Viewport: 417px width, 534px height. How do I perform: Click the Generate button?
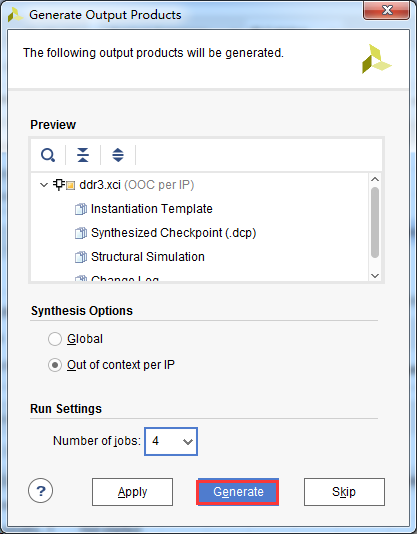[238, 492]
